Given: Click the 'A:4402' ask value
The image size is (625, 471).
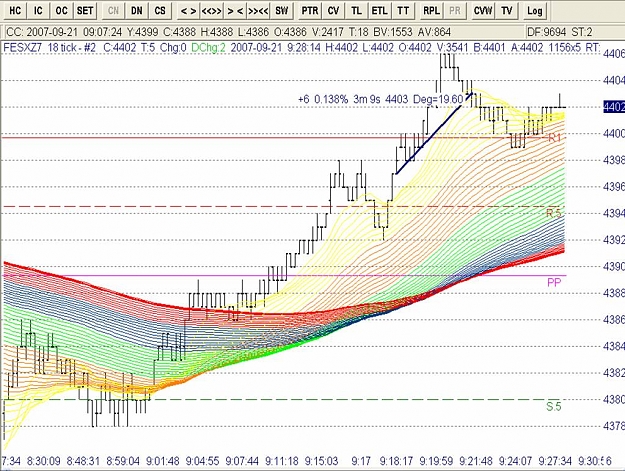Looking at the screenshot, I should coord(527,48).
